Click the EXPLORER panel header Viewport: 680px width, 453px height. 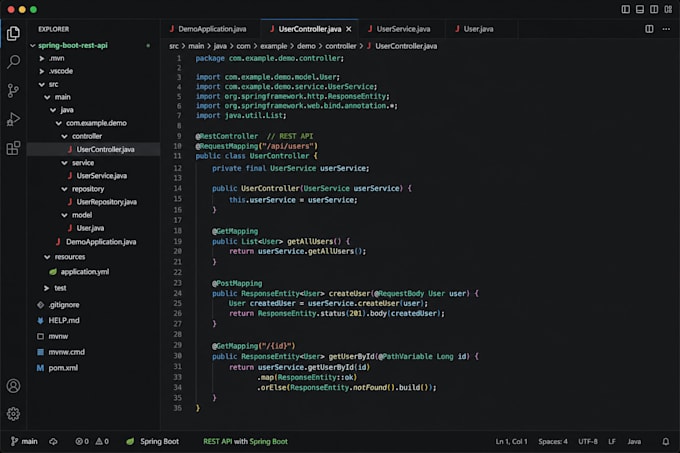click(53, 29)
